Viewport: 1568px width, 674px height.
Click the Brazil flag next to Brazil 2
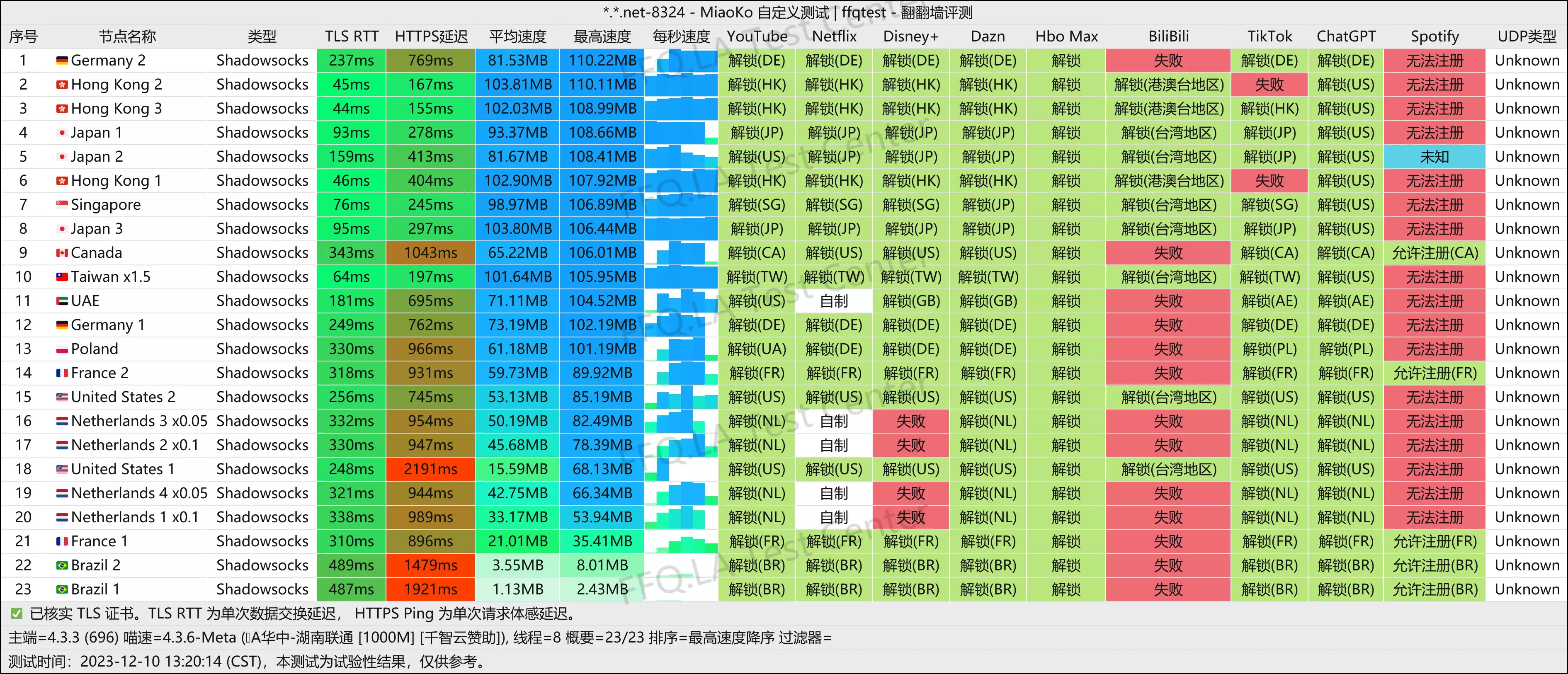(x=61, y=566)
